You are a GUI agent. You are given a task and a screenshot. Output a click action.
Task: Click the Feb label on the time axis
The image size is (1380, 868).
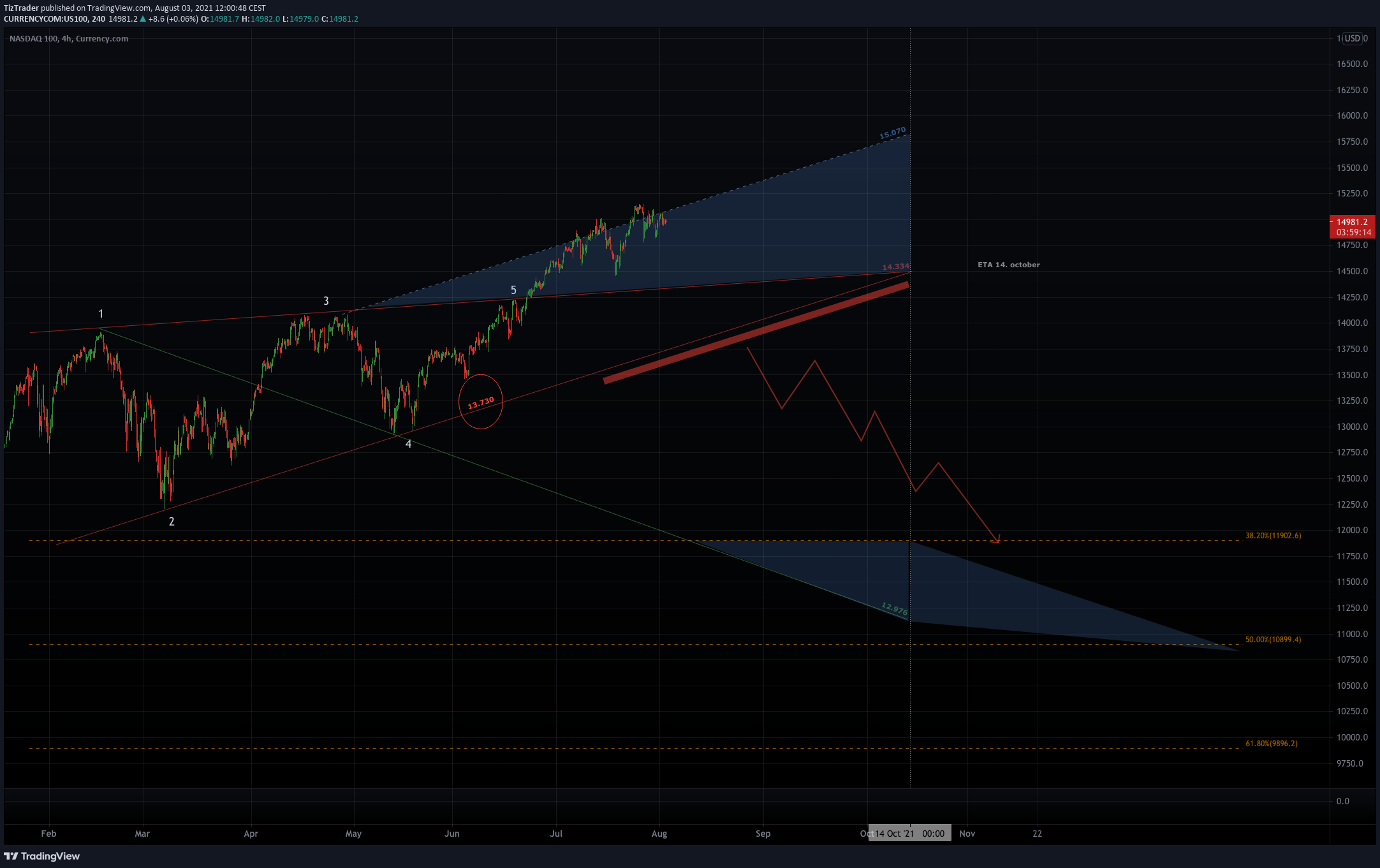(48, 834)
